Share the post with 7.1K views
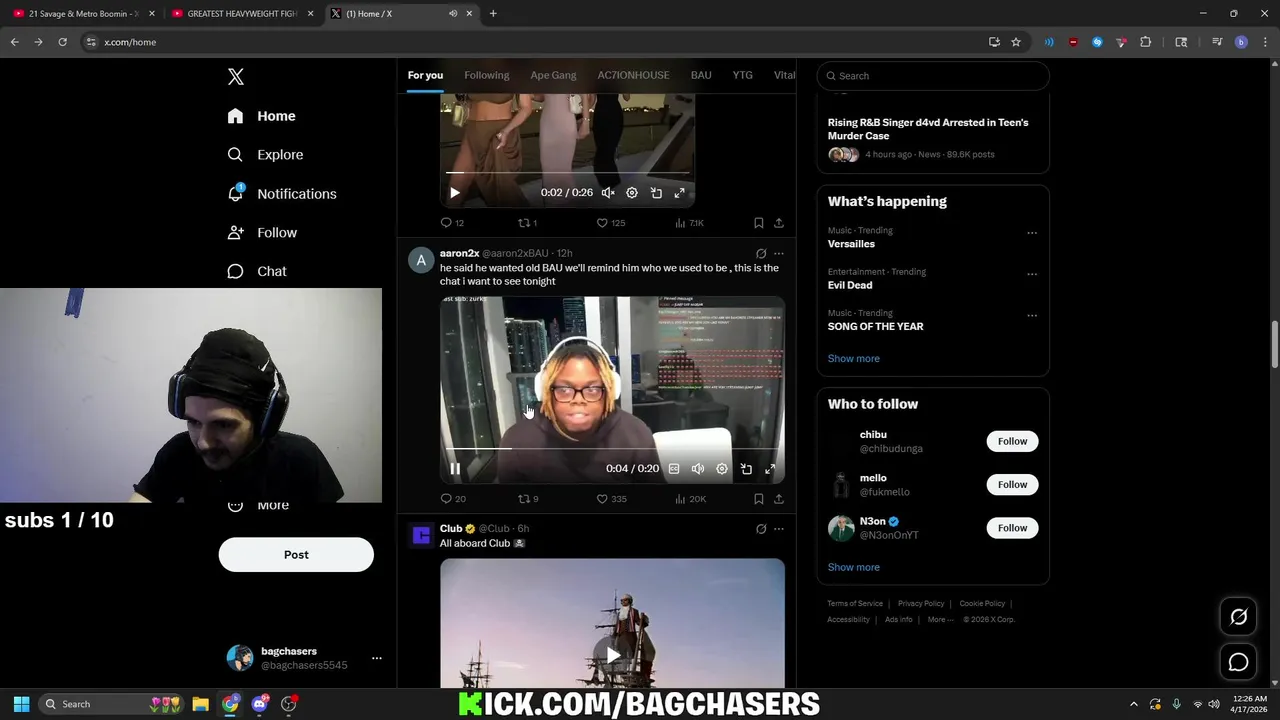This screenshot has height=720, width=1280. tap(779, 223)
